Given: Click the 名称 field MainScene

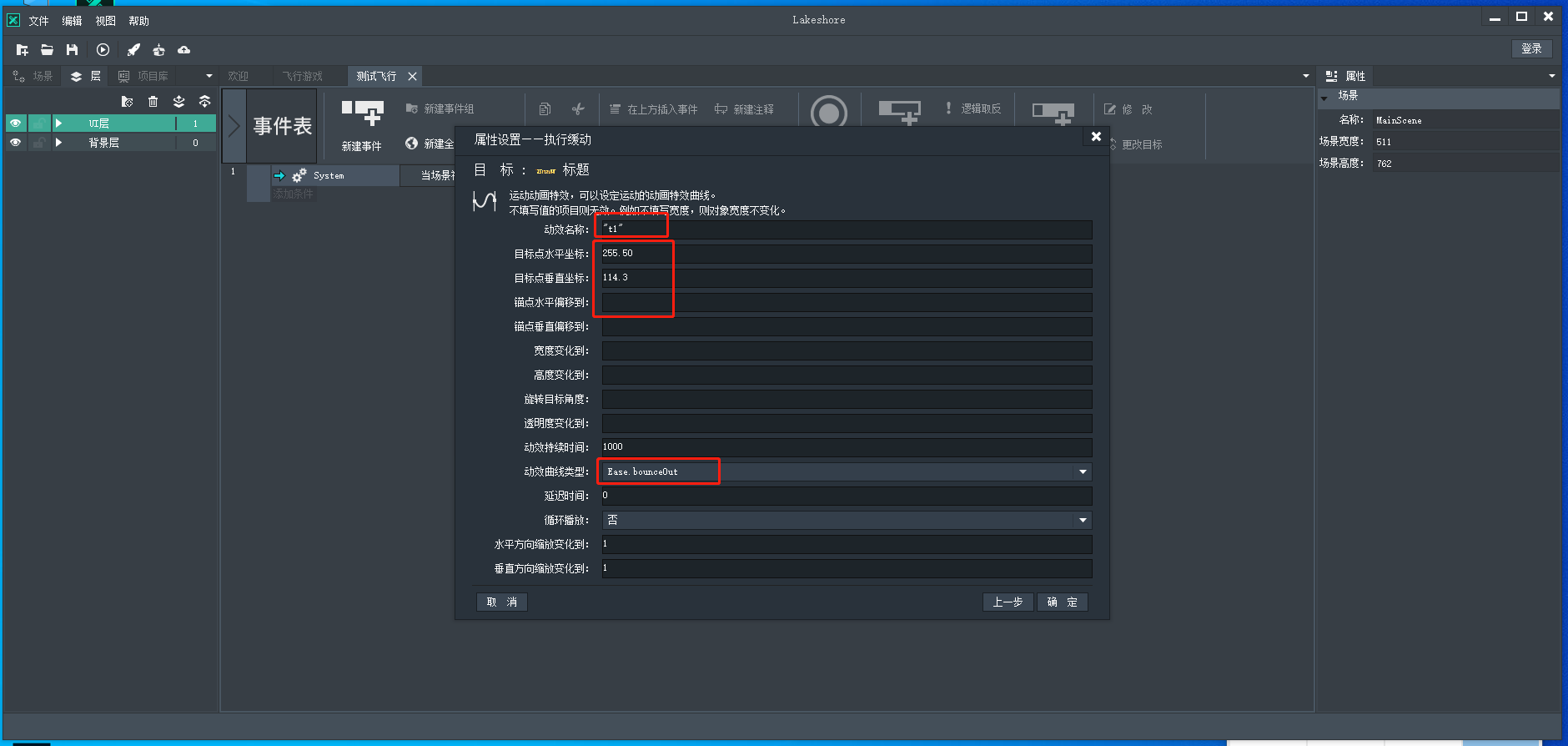Looking at the screenshot, I should pos(1465,120).
